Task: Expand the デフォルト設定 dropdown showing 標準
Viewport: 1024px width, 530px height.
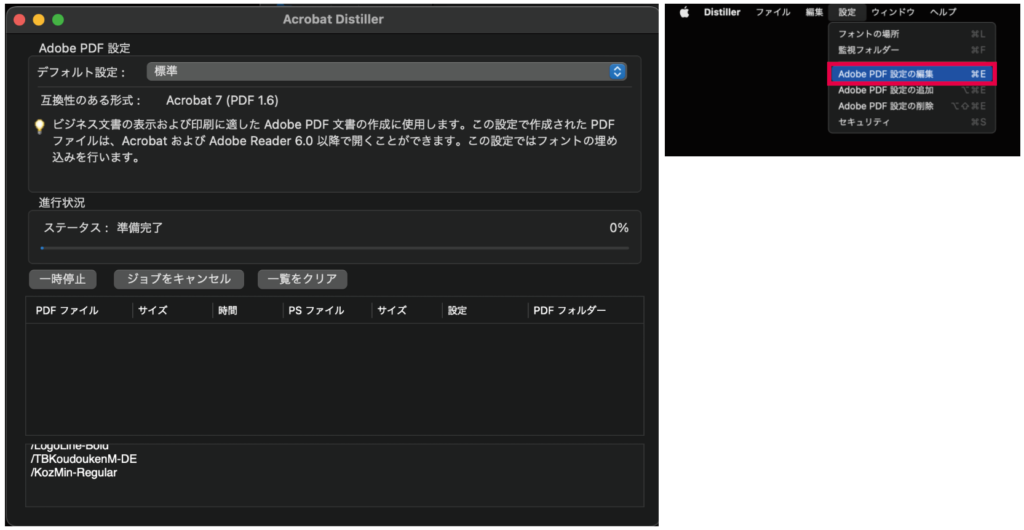Action: pos(387,71)
